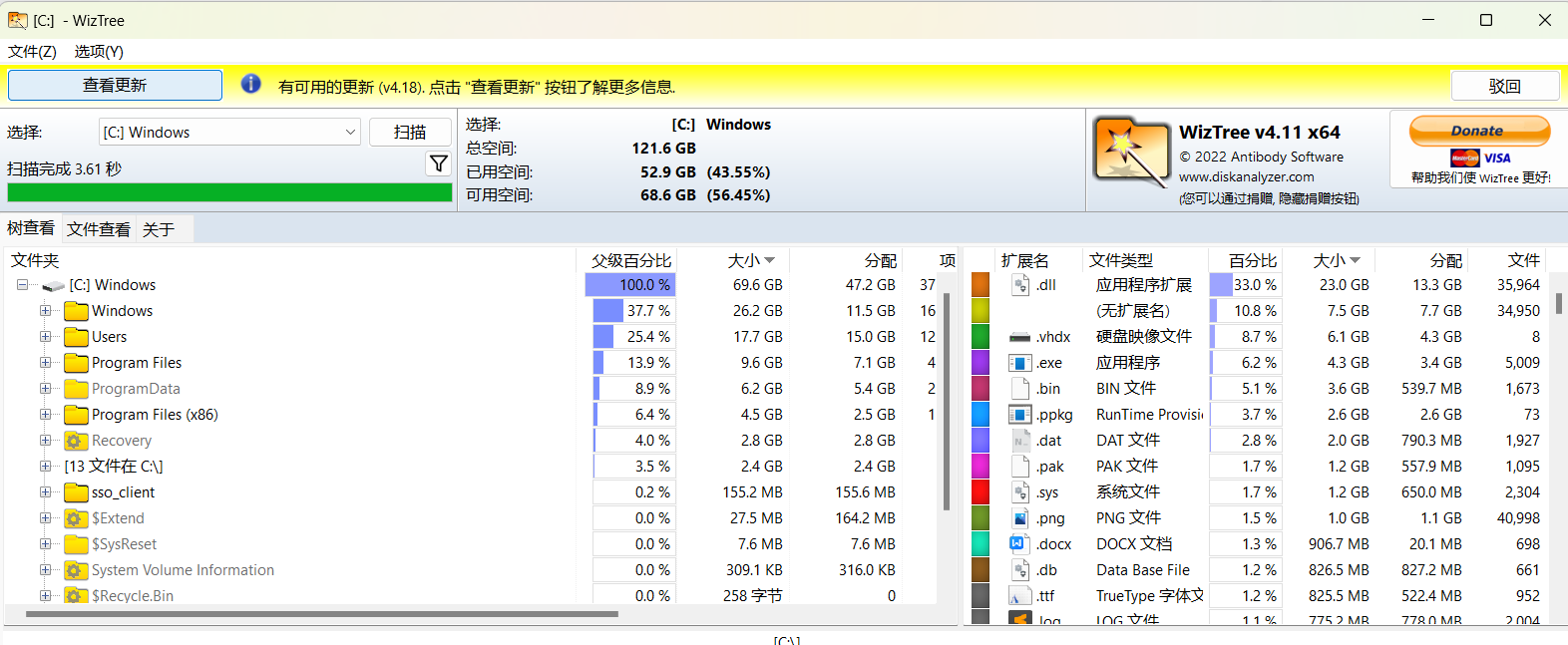Collapse the [C:] Windows root node
This screenshot has height=645, width=1568.
point(22,285)
